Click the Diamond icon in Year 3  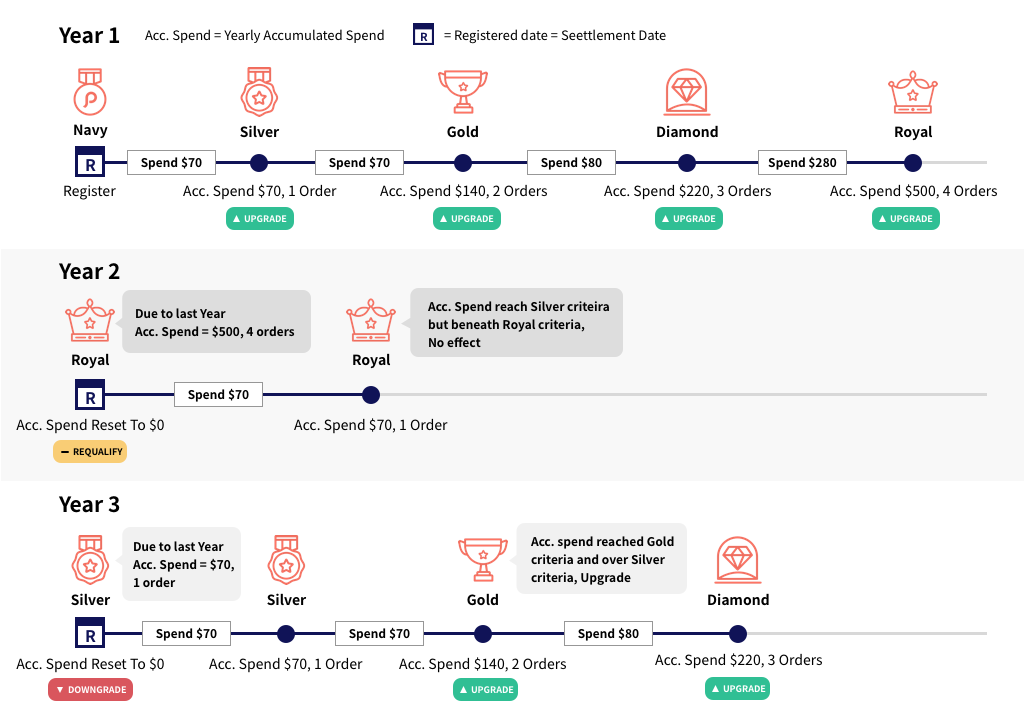coord(738,560)
